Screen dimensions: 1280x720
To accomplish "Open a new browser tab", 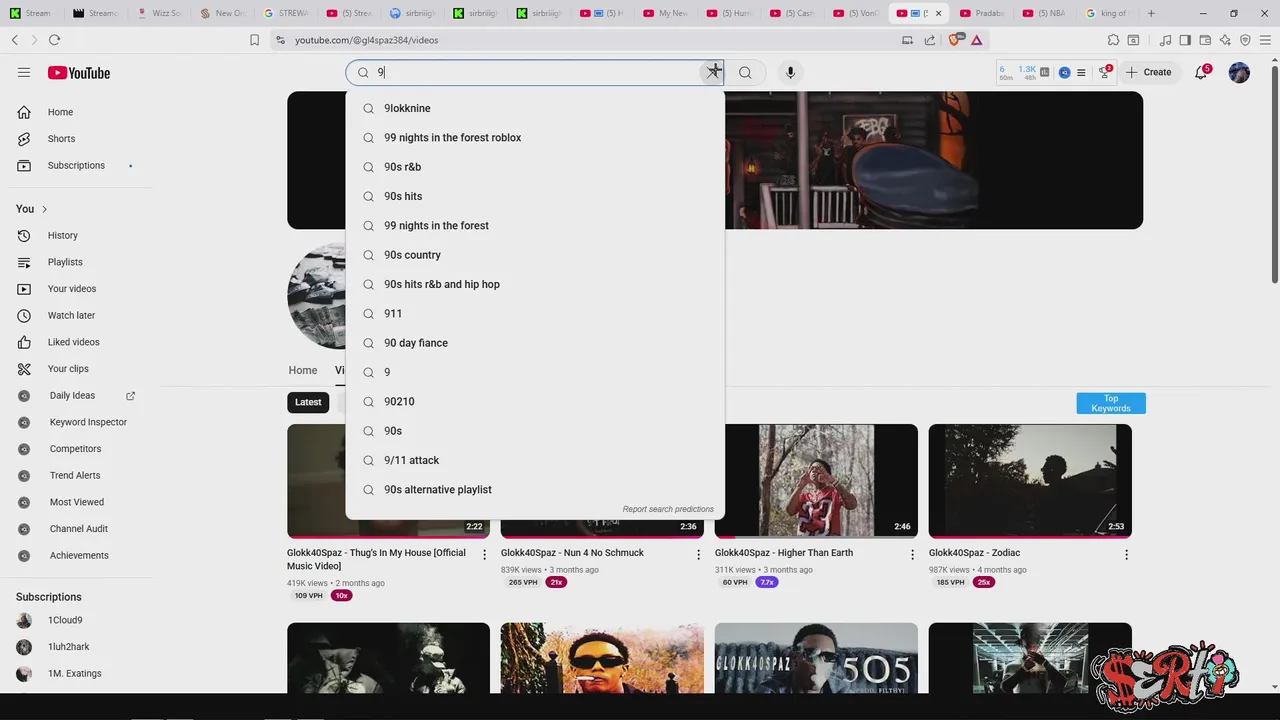I will tap(1151, 13).
